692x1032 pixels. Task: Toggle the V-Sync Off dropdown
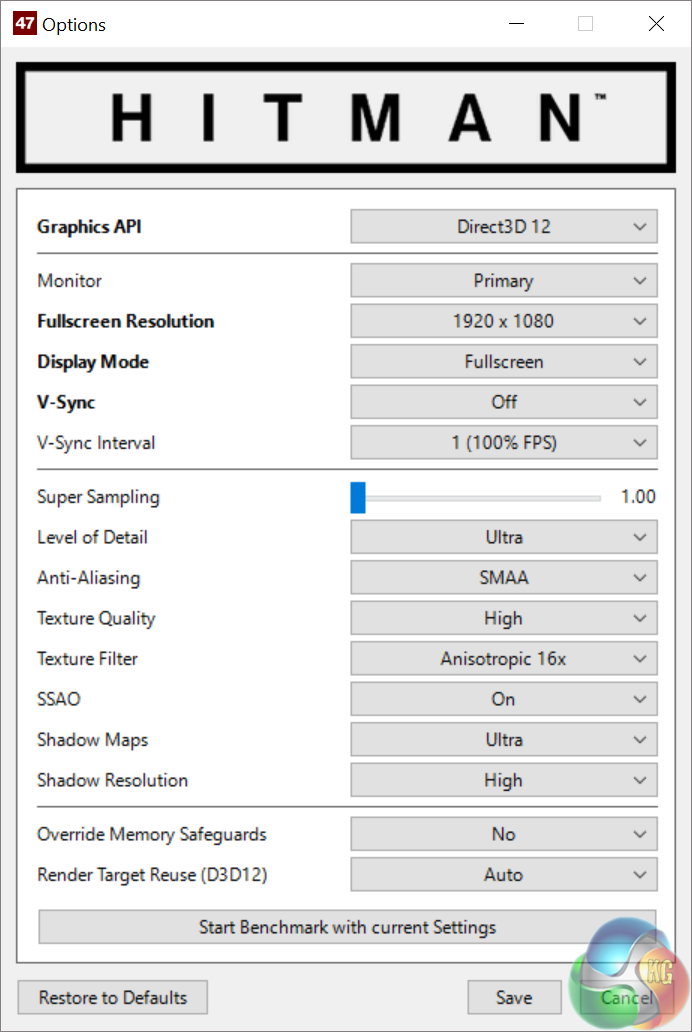[504, 402]
